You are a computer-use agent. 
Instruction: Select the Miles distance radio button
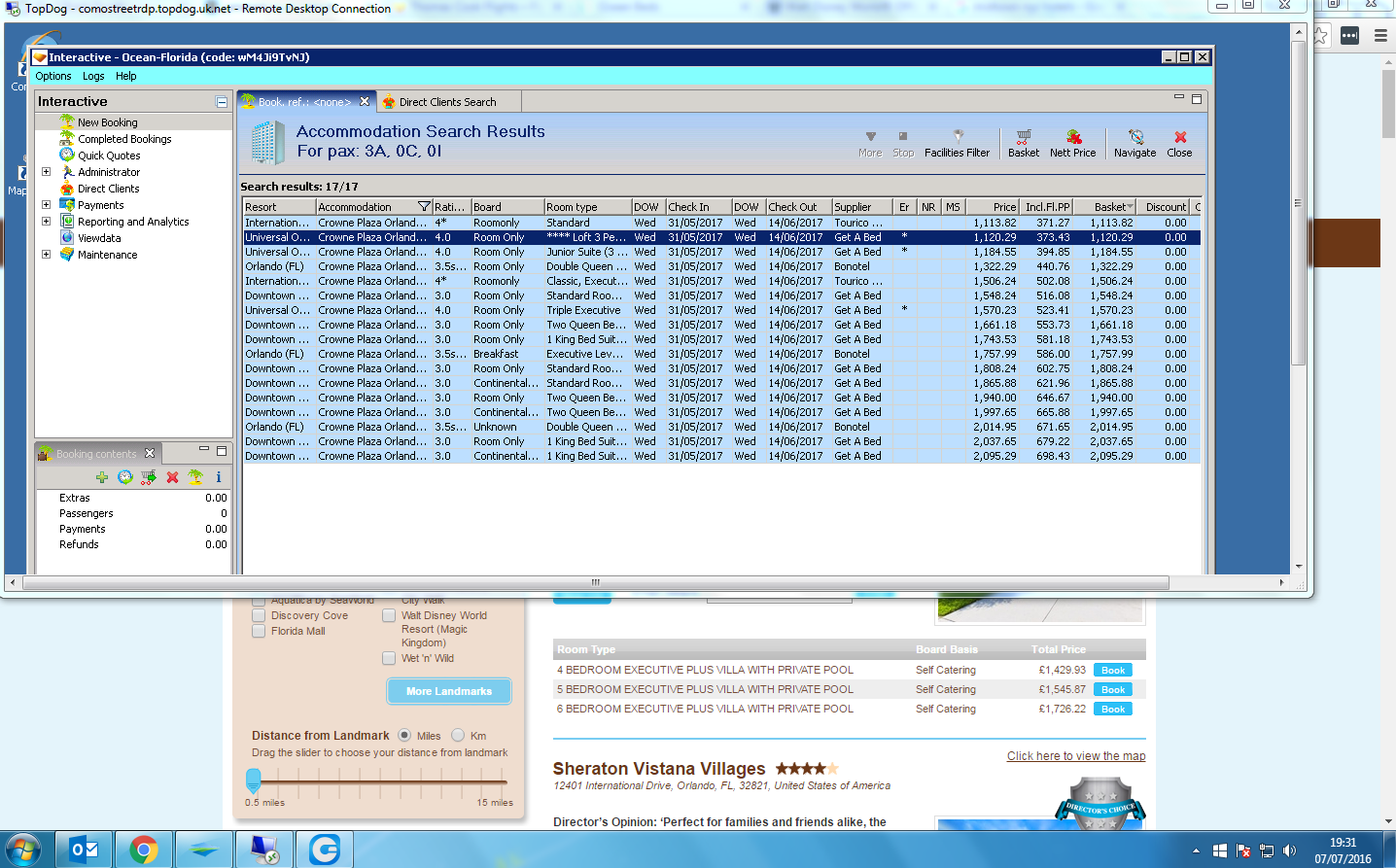pyautogui.click(x=404, y=736)
